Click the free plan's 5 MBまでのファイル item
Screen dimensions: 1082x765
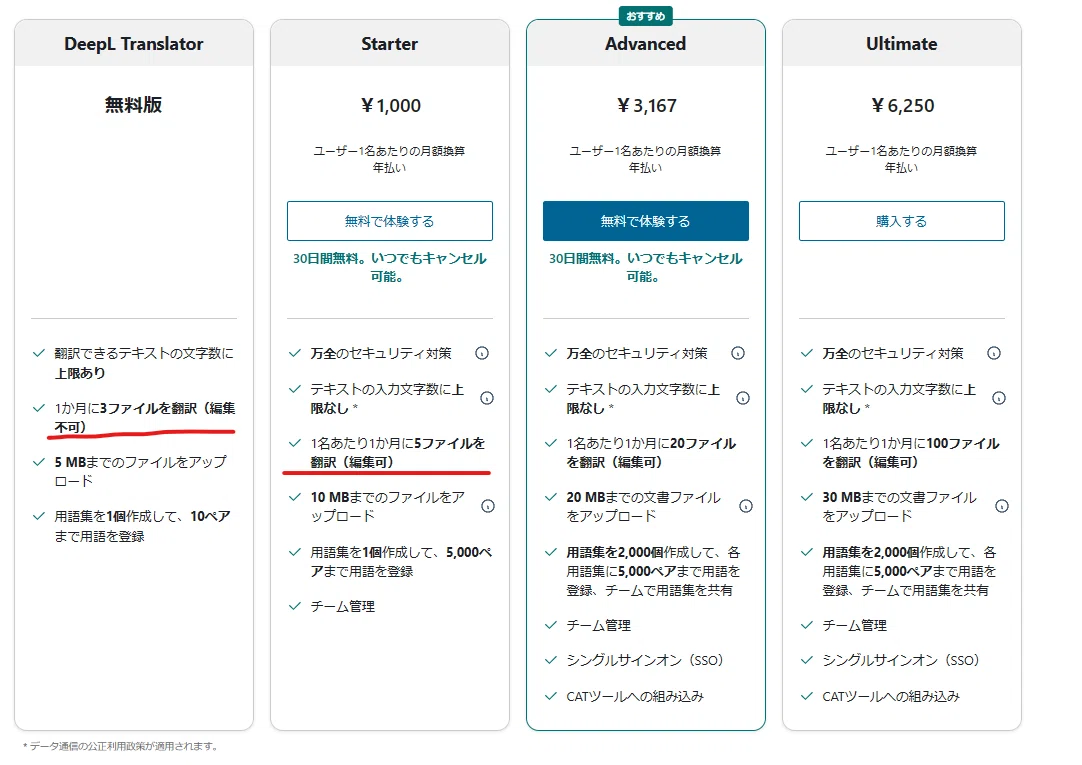click(140, 471)
